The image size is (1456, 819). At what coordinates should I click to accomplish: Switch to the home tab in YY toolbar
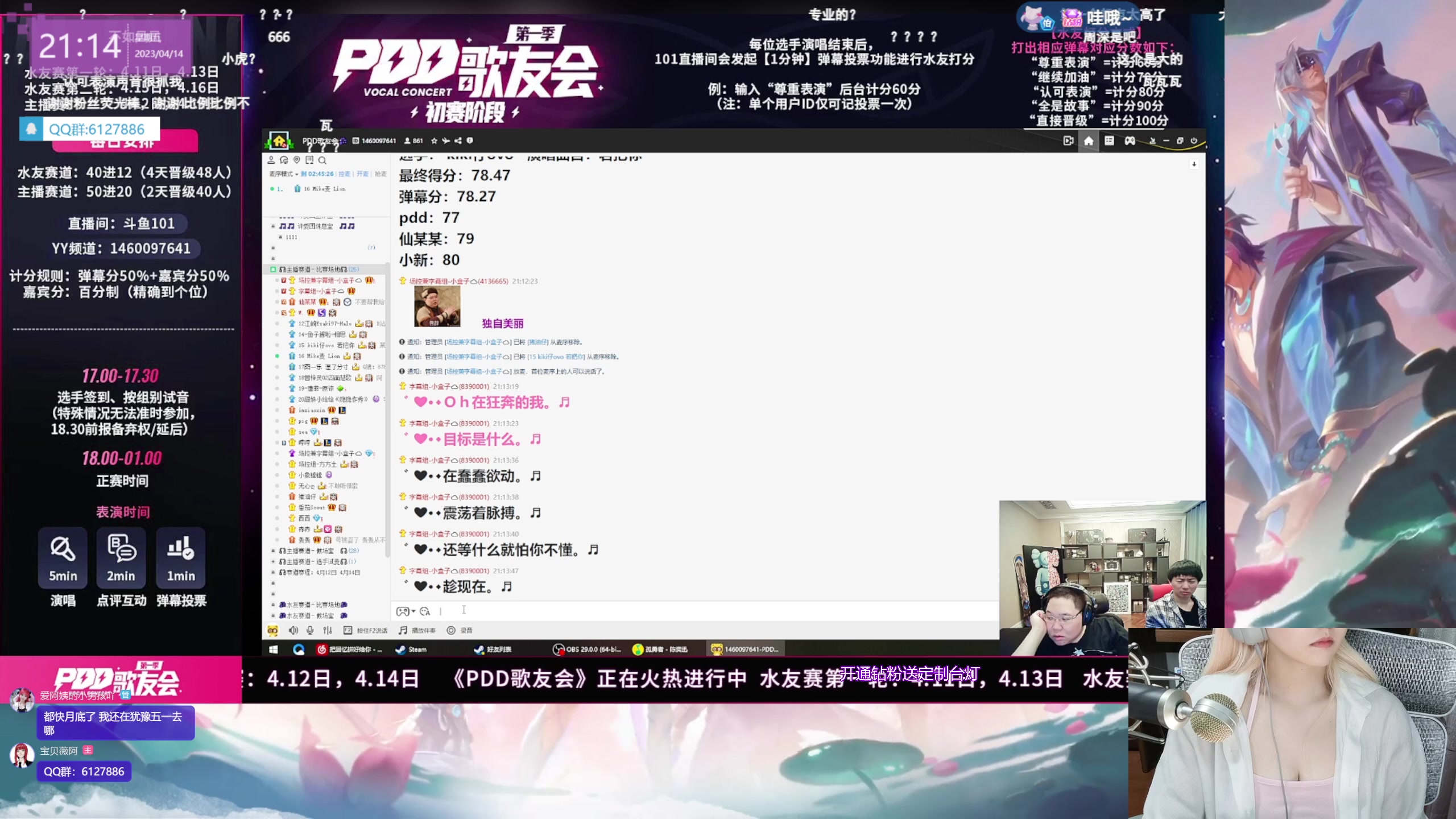pyautogui.click(x=1089, y=140)
